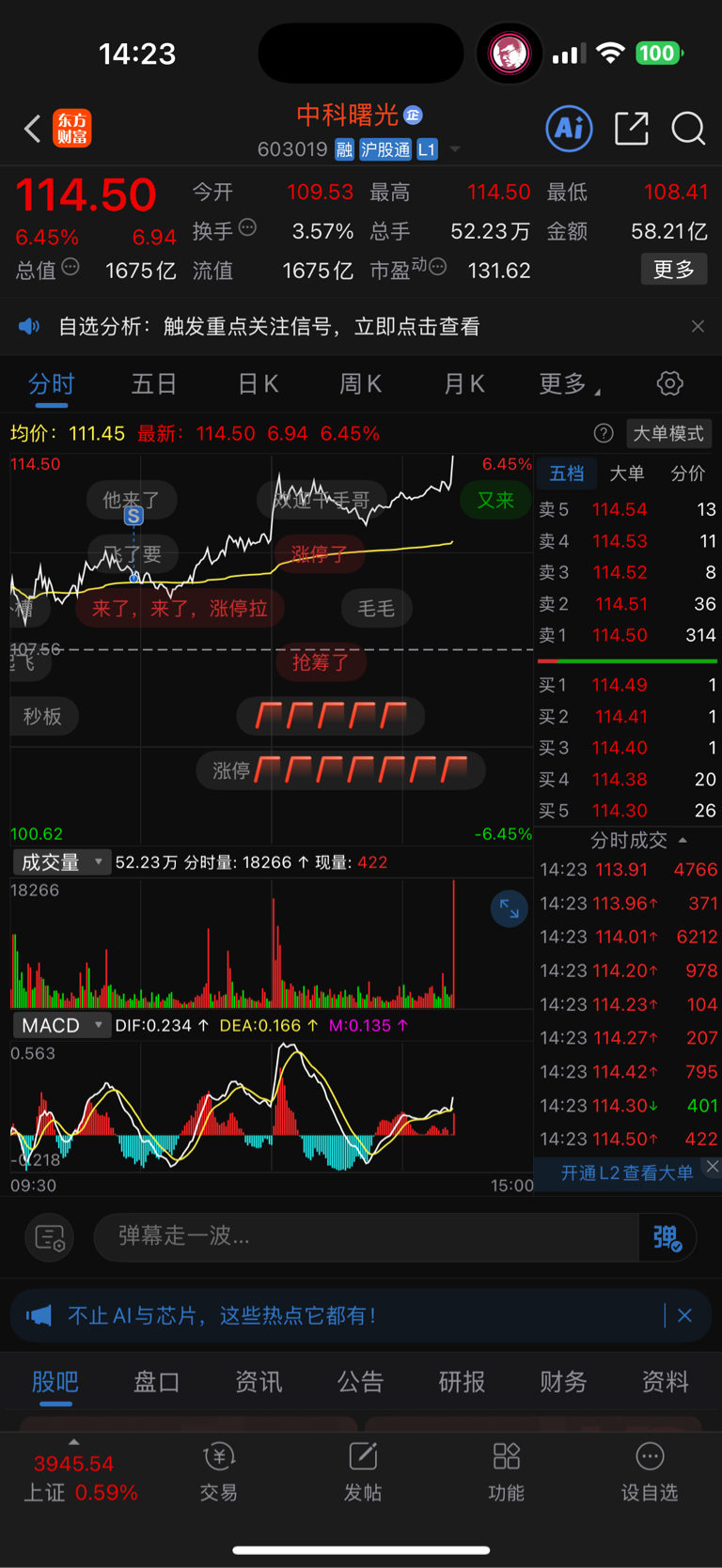Tap the 又来 green barrage bubble
The width and height of the screenshot is (722, 1568).
[495, 500]
